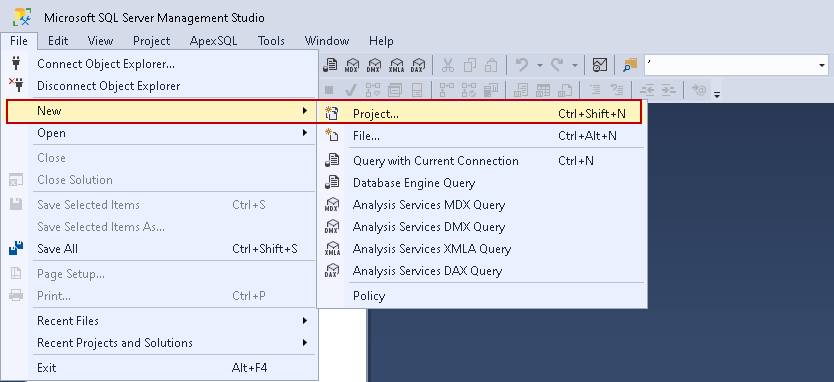Click the Undo arrow in toolbar
The height and width of the screenshot is (382, 834).
coord(522,65)
